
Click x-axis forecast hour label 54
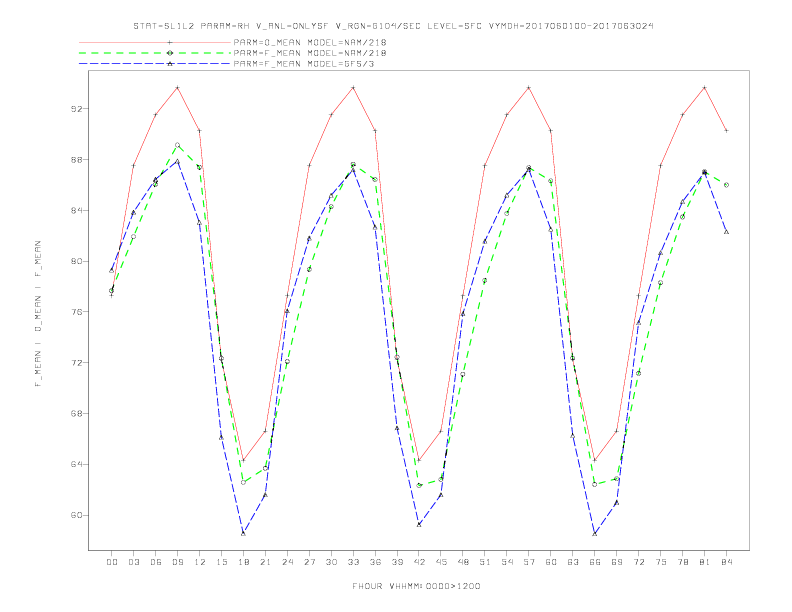coord(507,562)
